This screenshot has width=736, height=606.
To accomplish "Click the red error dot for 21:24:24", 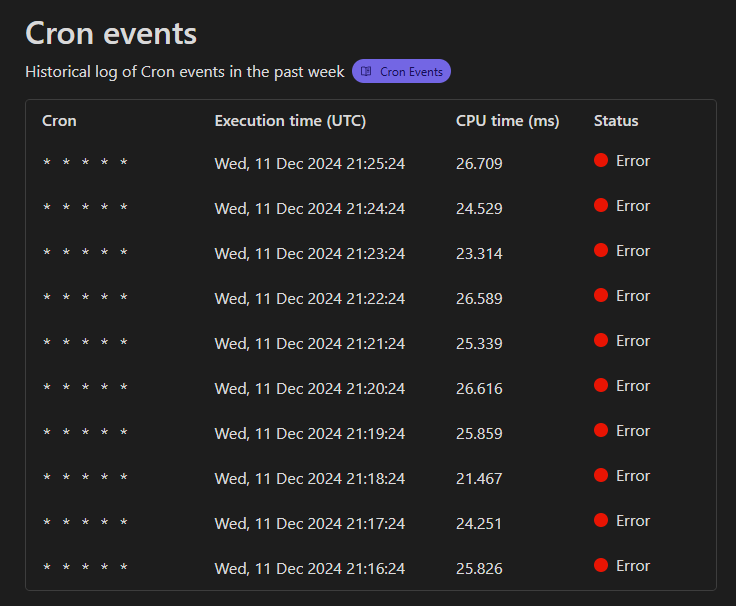I will coord(601,205).
